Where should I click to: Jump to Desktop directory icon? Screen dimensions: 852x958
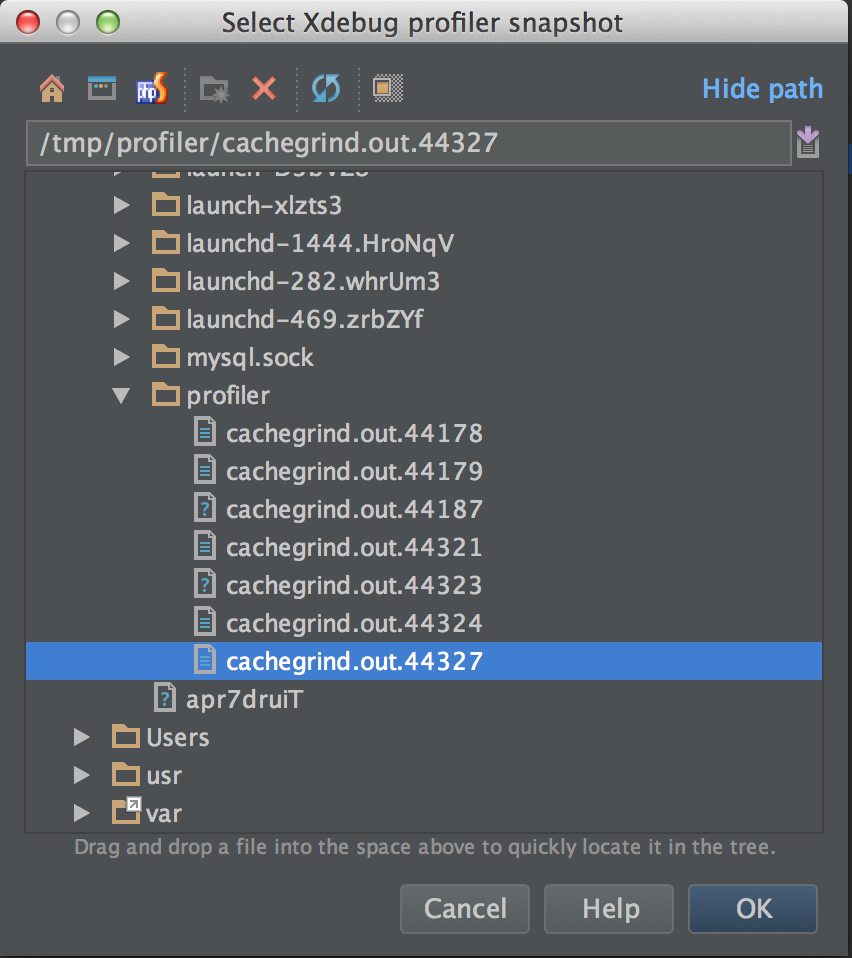pyautogui.click(x=101, y=89)
